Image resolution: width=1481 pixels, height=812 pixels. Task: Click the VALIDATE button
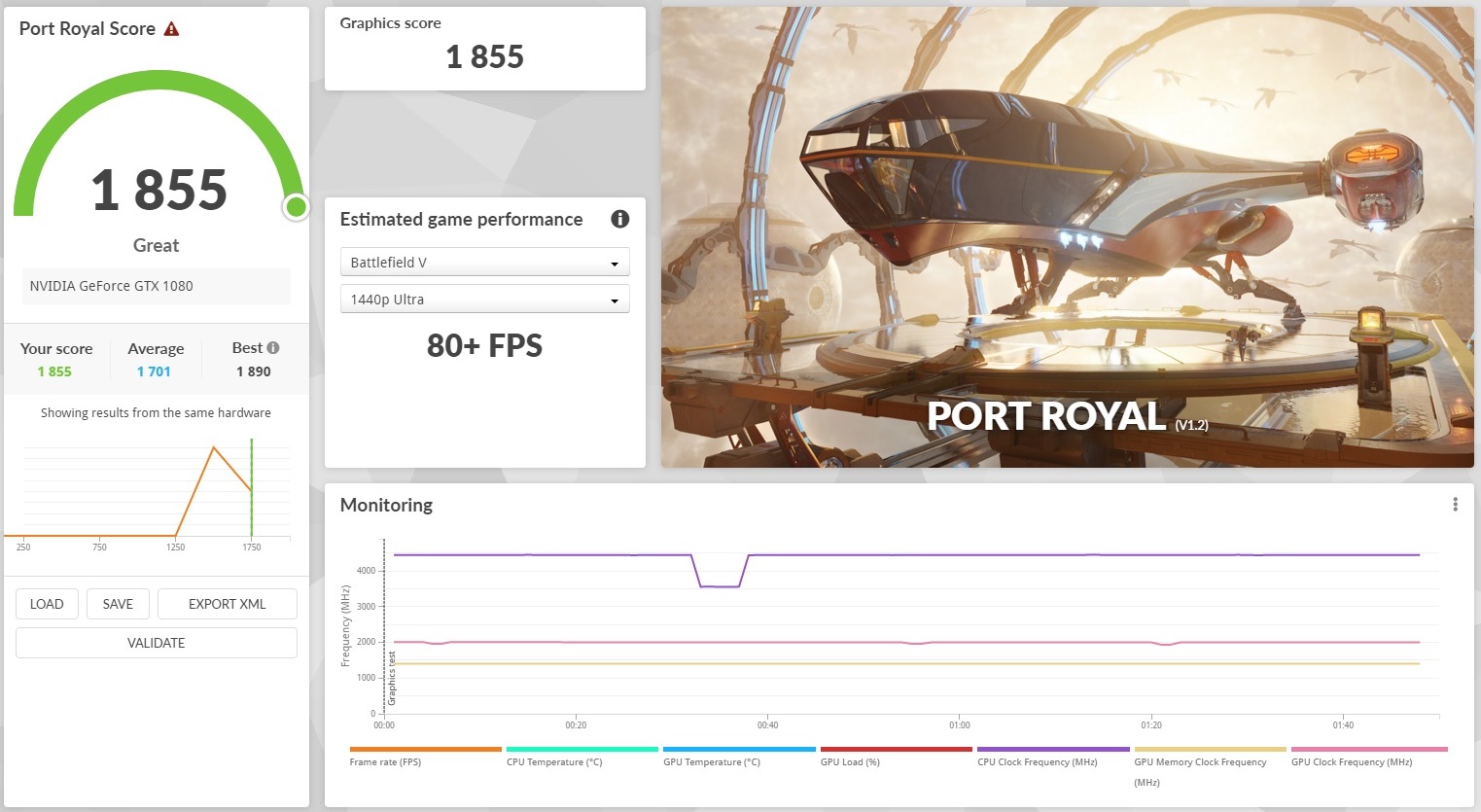pos(156,643)
